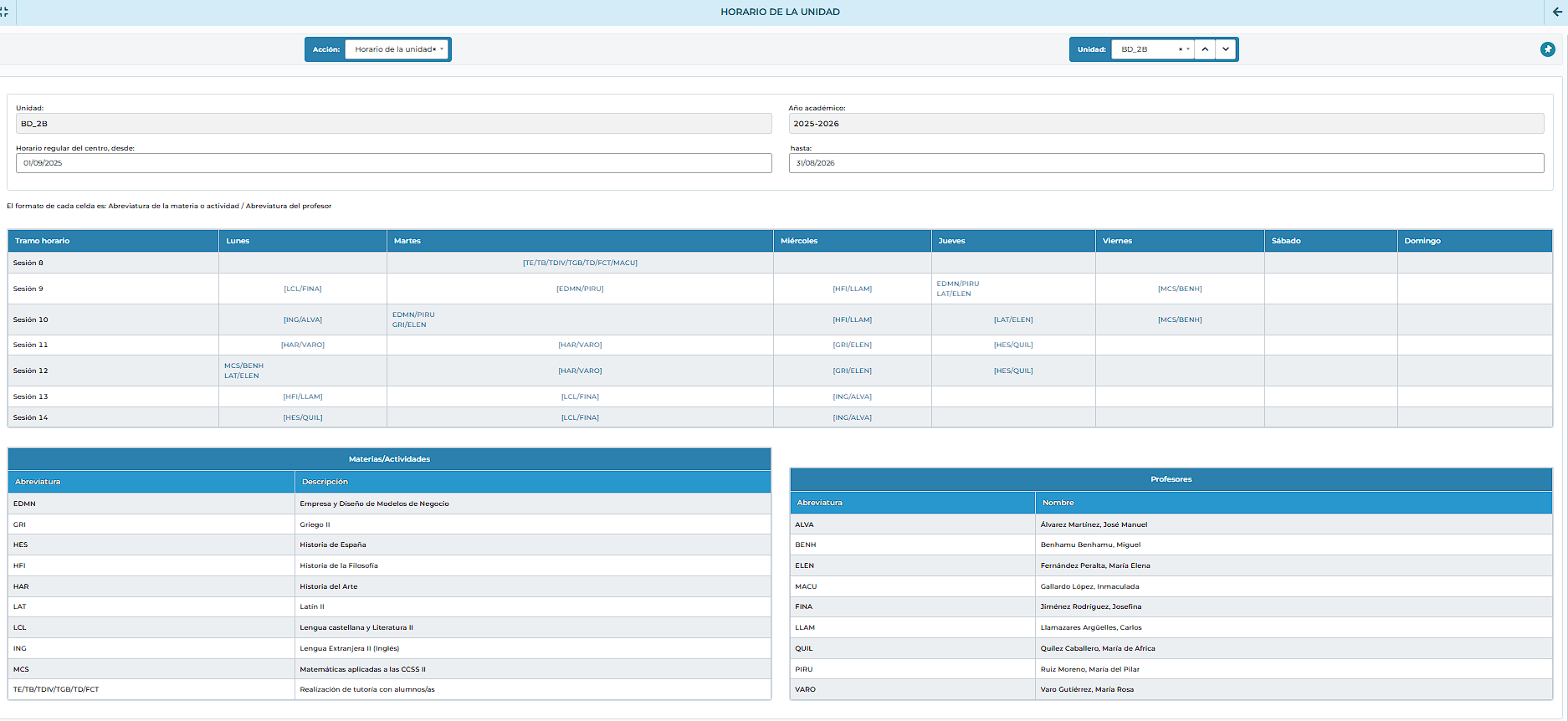Image resolution: width=1568 pixels, height=721 pixels.
Task: Clear the BD_2B unit selection
Action: (x=1180, y=49)
